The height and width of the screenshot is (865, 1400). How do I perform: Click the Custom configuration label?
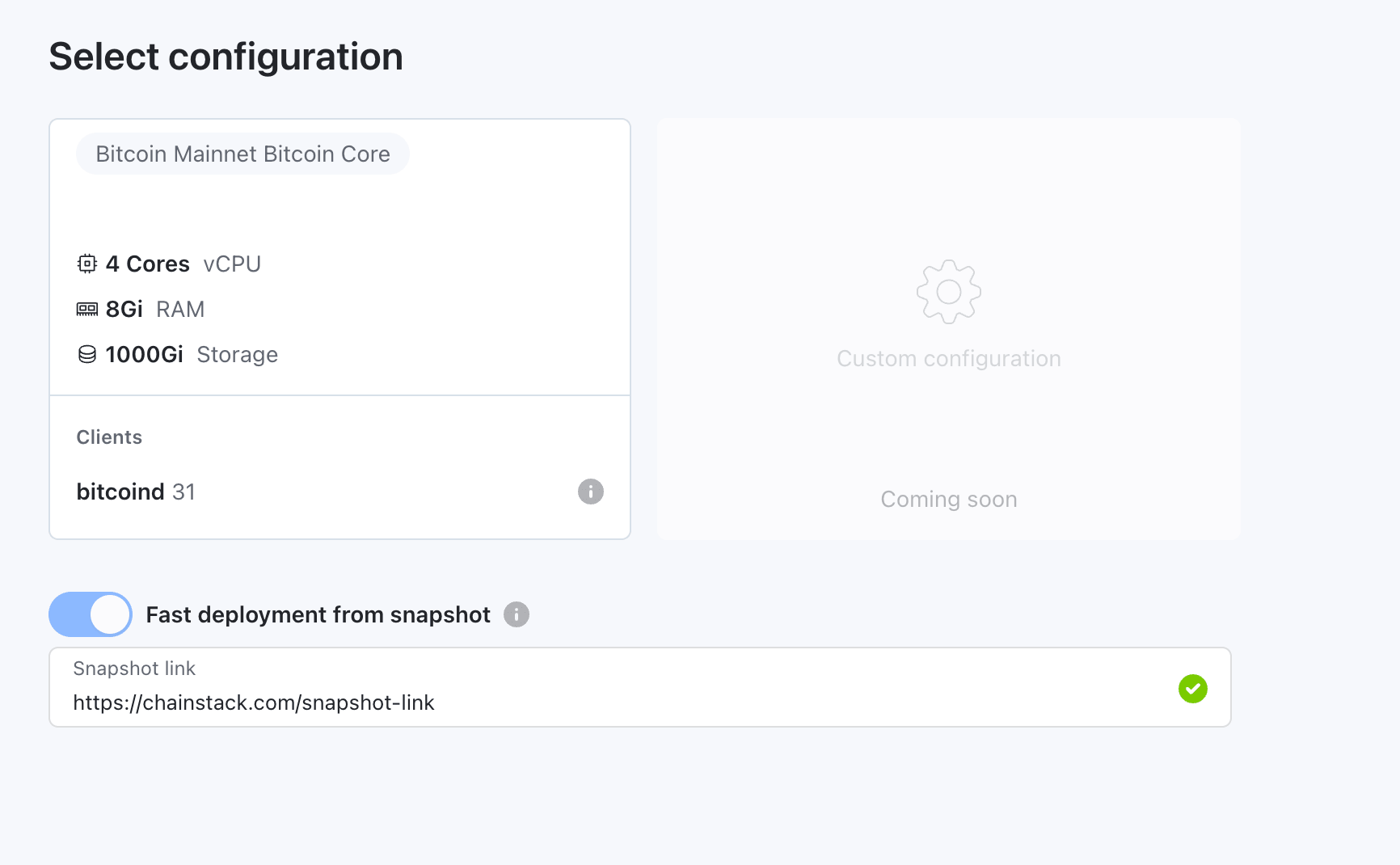[949, 359]
